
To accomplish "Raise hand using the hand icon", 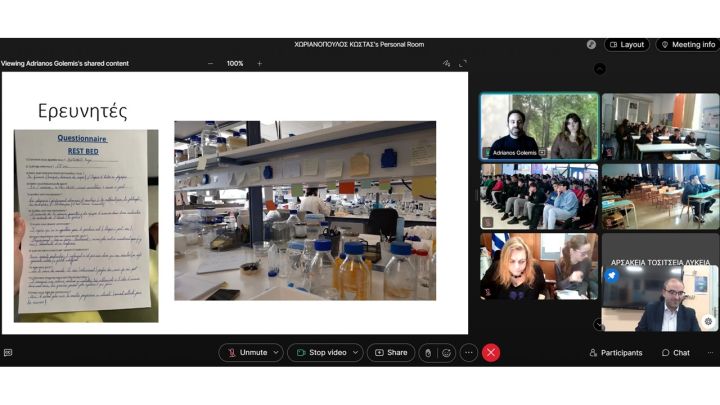I will [427, 352].
